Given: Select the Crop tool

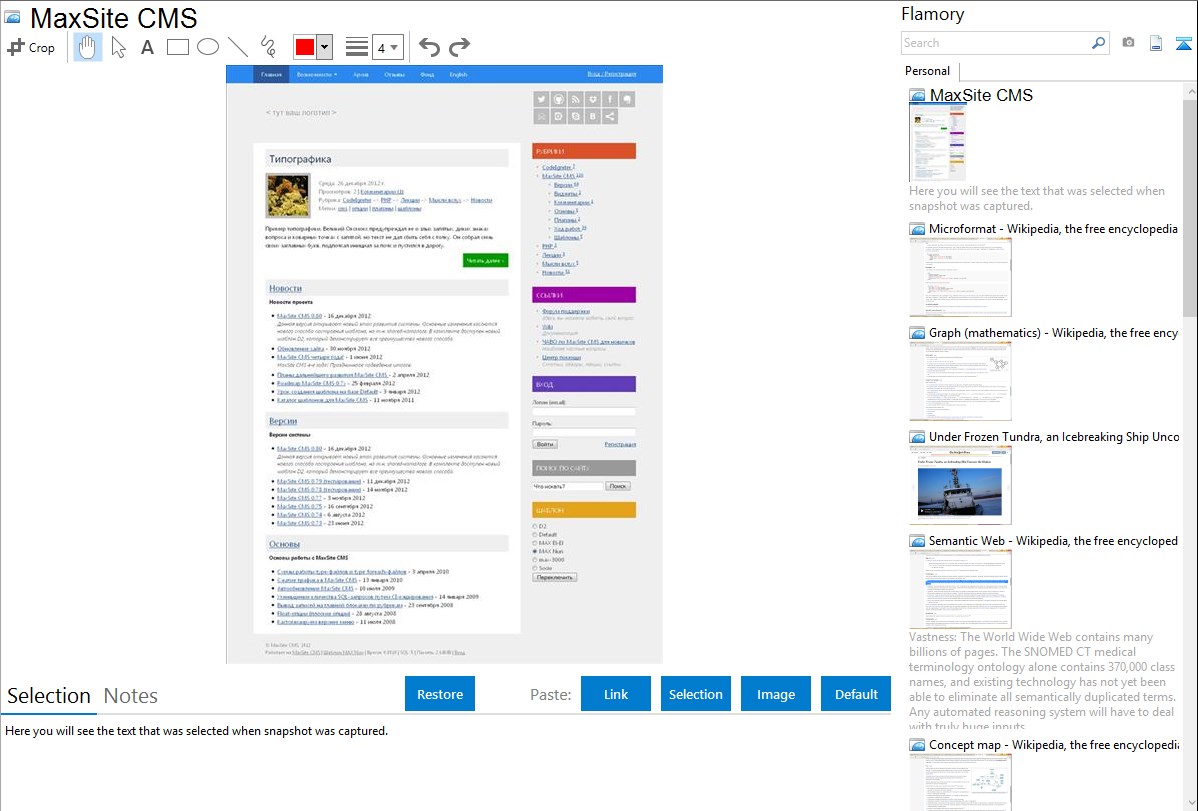Looking at the screenshot, I should coord(31,47).
